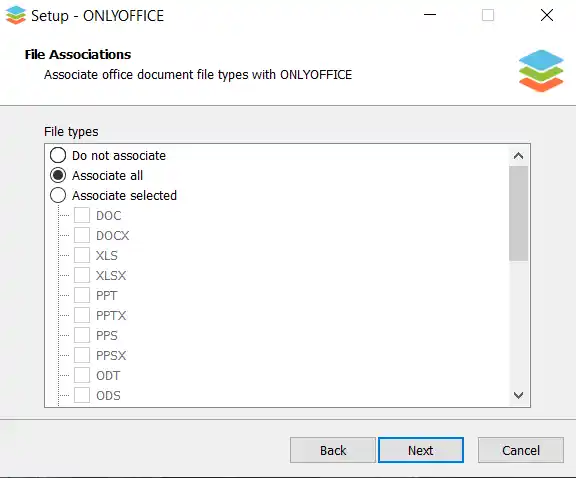The image size is (576, 478).
Task: Toggle the PPS checkbox
Action: click(82, 335)
